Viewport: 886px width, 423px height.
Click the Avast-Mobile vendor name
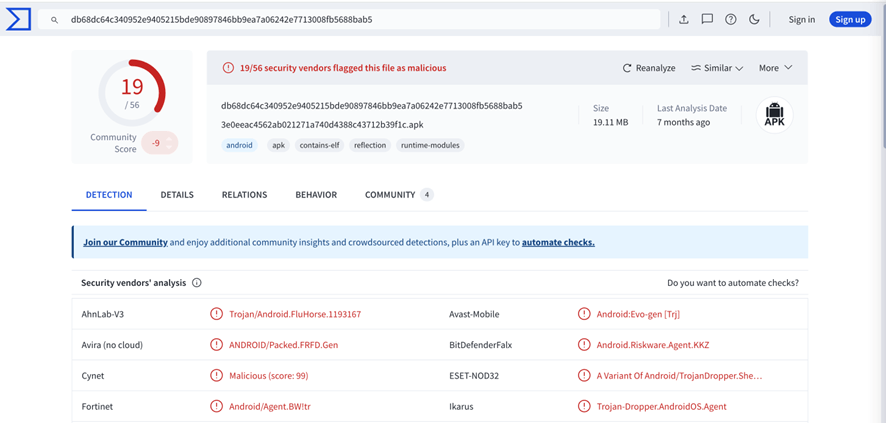[474, 314]
